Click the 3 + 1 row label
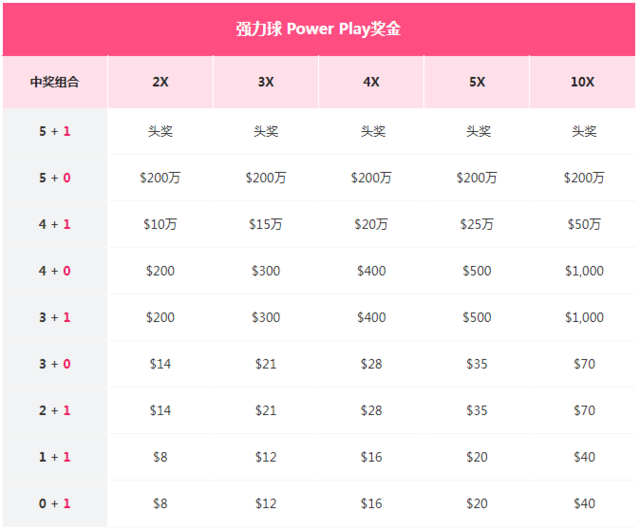Viewport: 640px width, 530px height. coord(55,318)
